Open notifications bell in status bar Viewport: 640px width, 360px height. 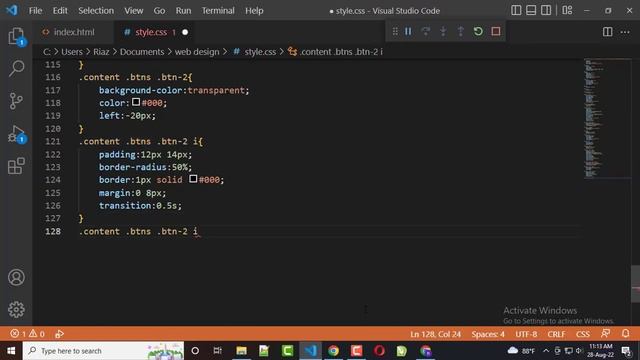625,334
